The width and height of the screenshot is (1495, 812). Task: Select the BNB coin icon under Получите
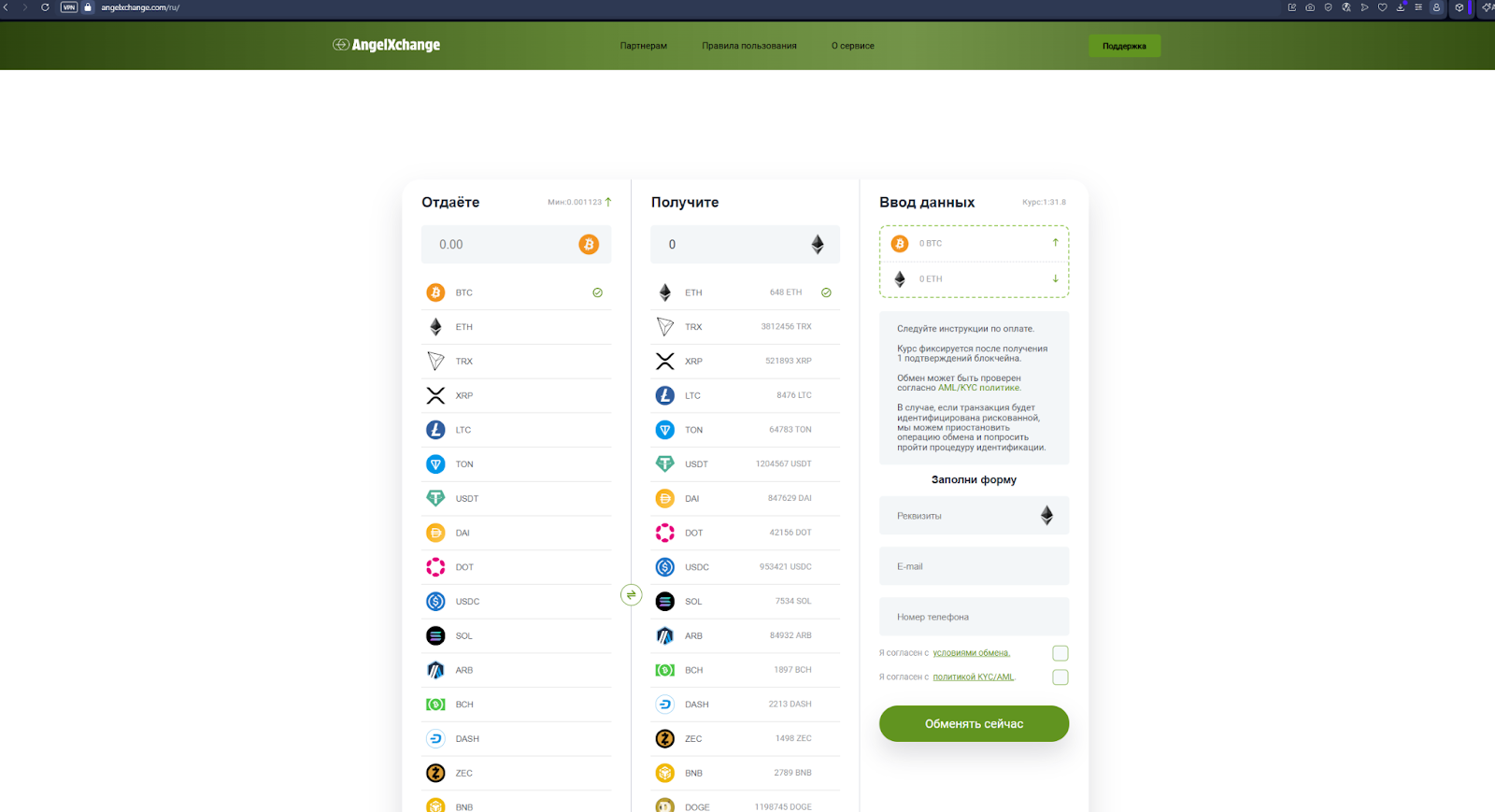click(x=665, y=773)
